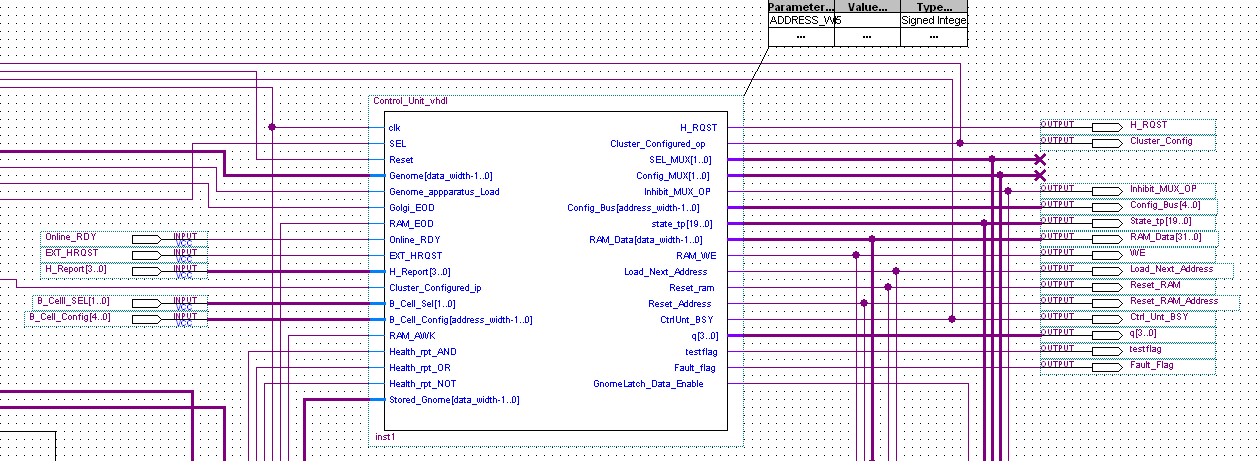
Task: Click the GnomeLatch_Data_Enable port label
Action: [x=648, y=384]
